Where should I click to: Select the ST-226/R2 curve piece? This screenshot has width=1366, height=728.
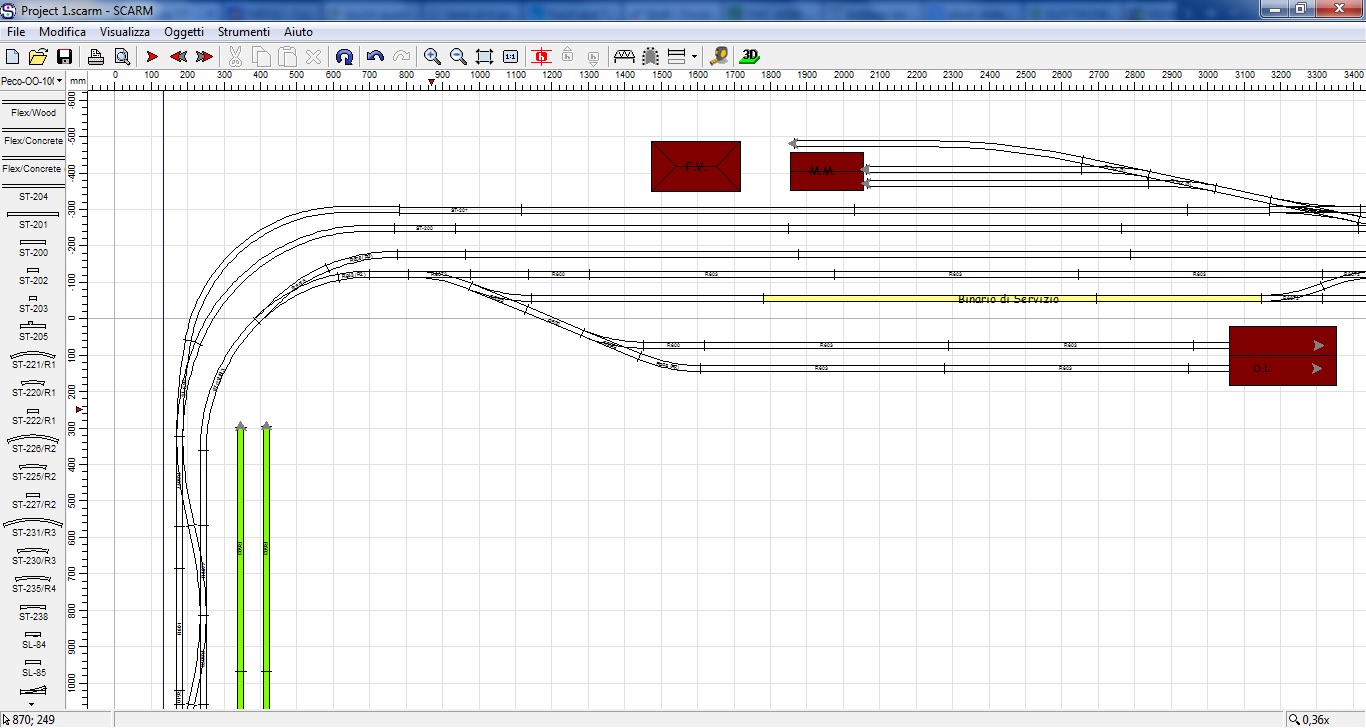tap(33, 444)
